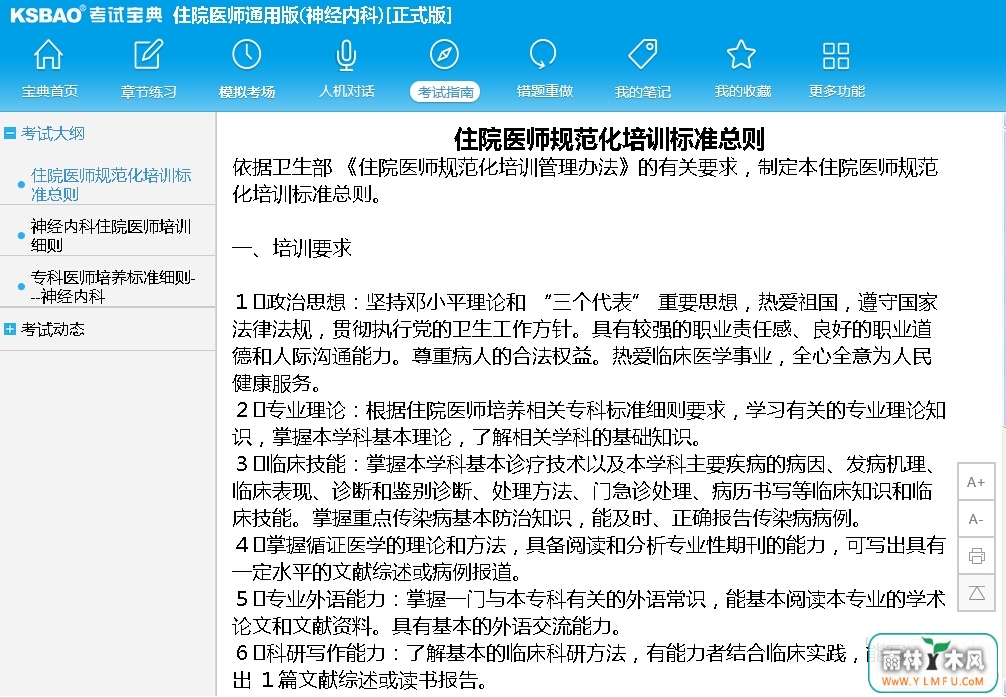
Task: Click the back-to-top triangle icon
Action: pyautogui.click(x=976, y=593)
